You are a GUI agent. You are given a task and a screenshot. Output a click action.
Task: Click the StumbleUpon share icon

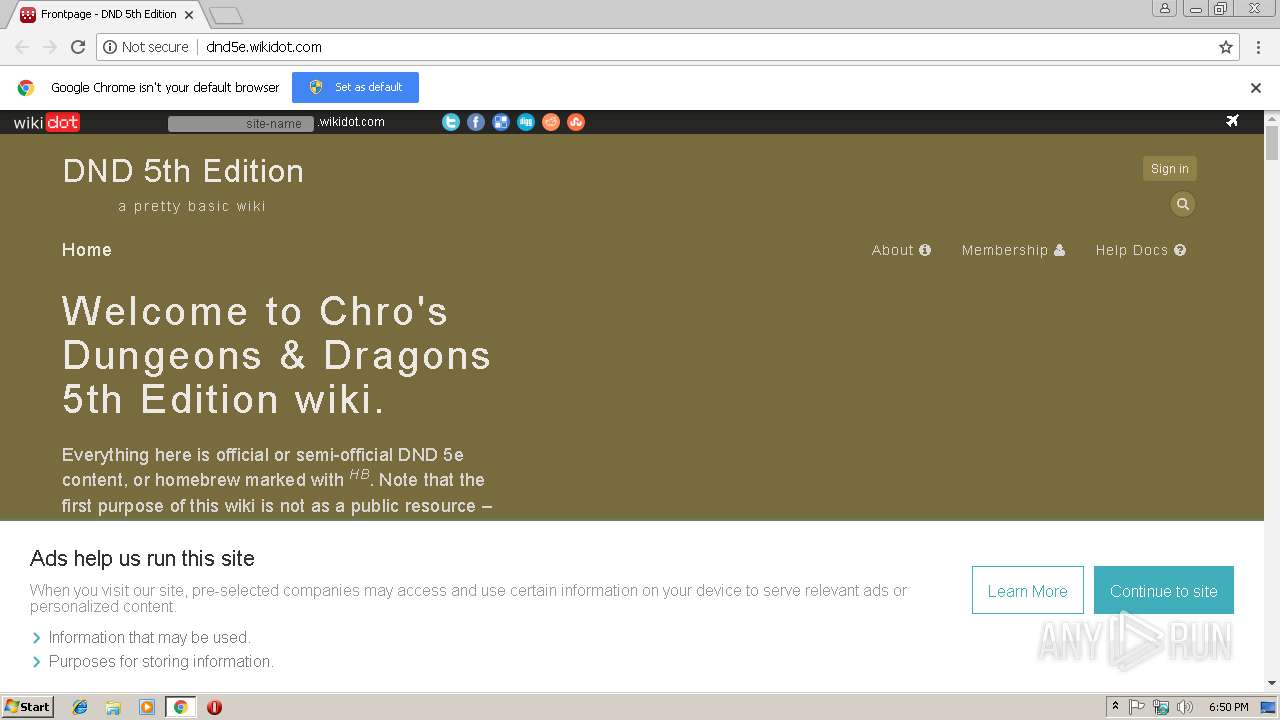pyautogui.click(x=576, y=122)
